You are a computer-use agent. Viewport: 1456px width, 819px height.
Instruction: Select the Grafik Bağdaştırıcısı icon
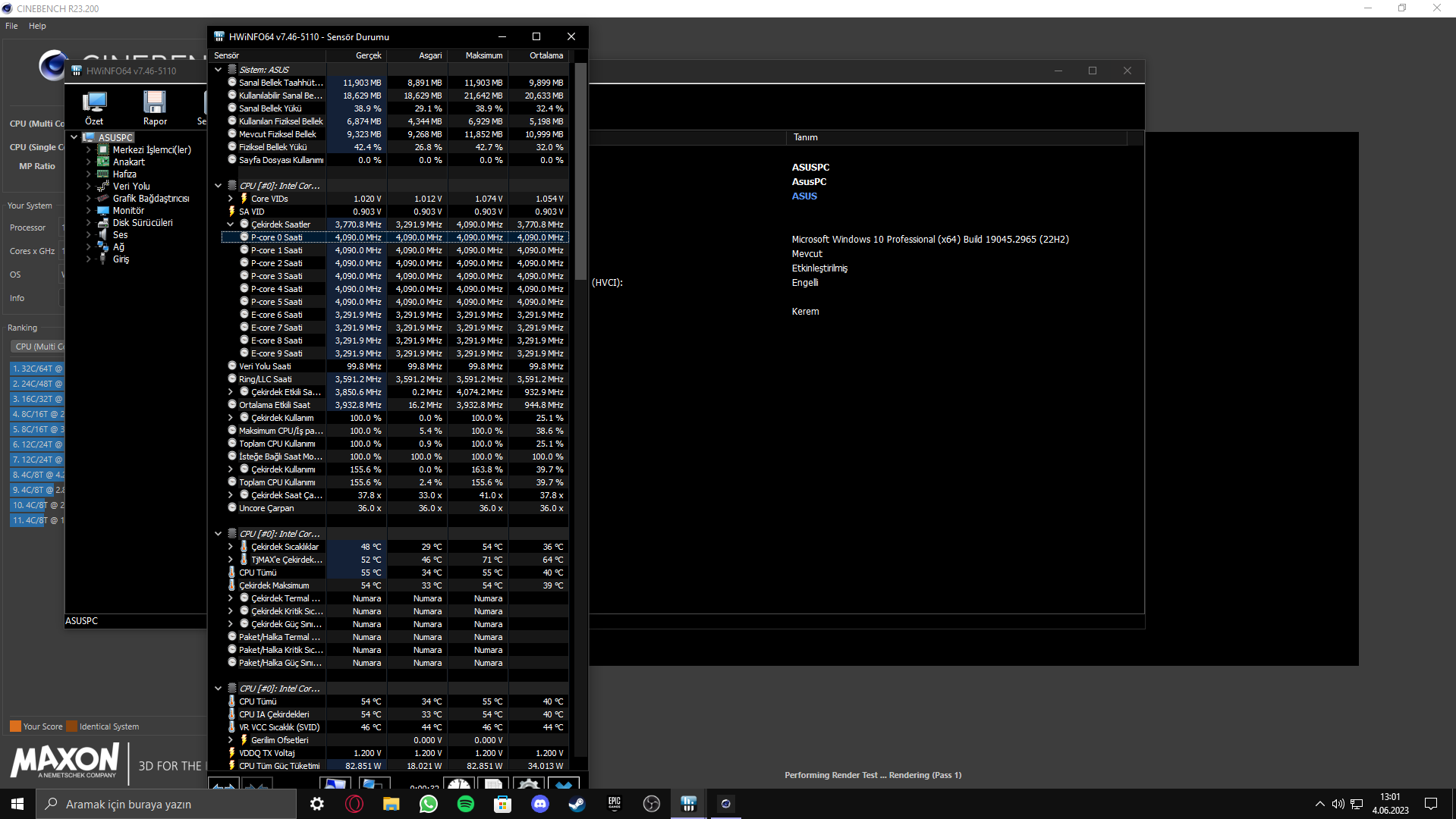pos(103,198)
